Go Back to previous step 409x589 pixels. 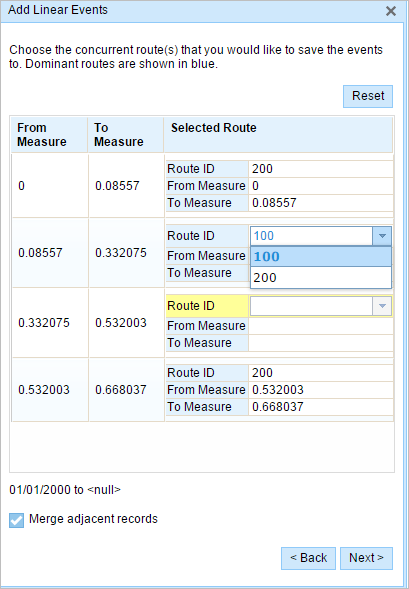(x=308, y=558)
